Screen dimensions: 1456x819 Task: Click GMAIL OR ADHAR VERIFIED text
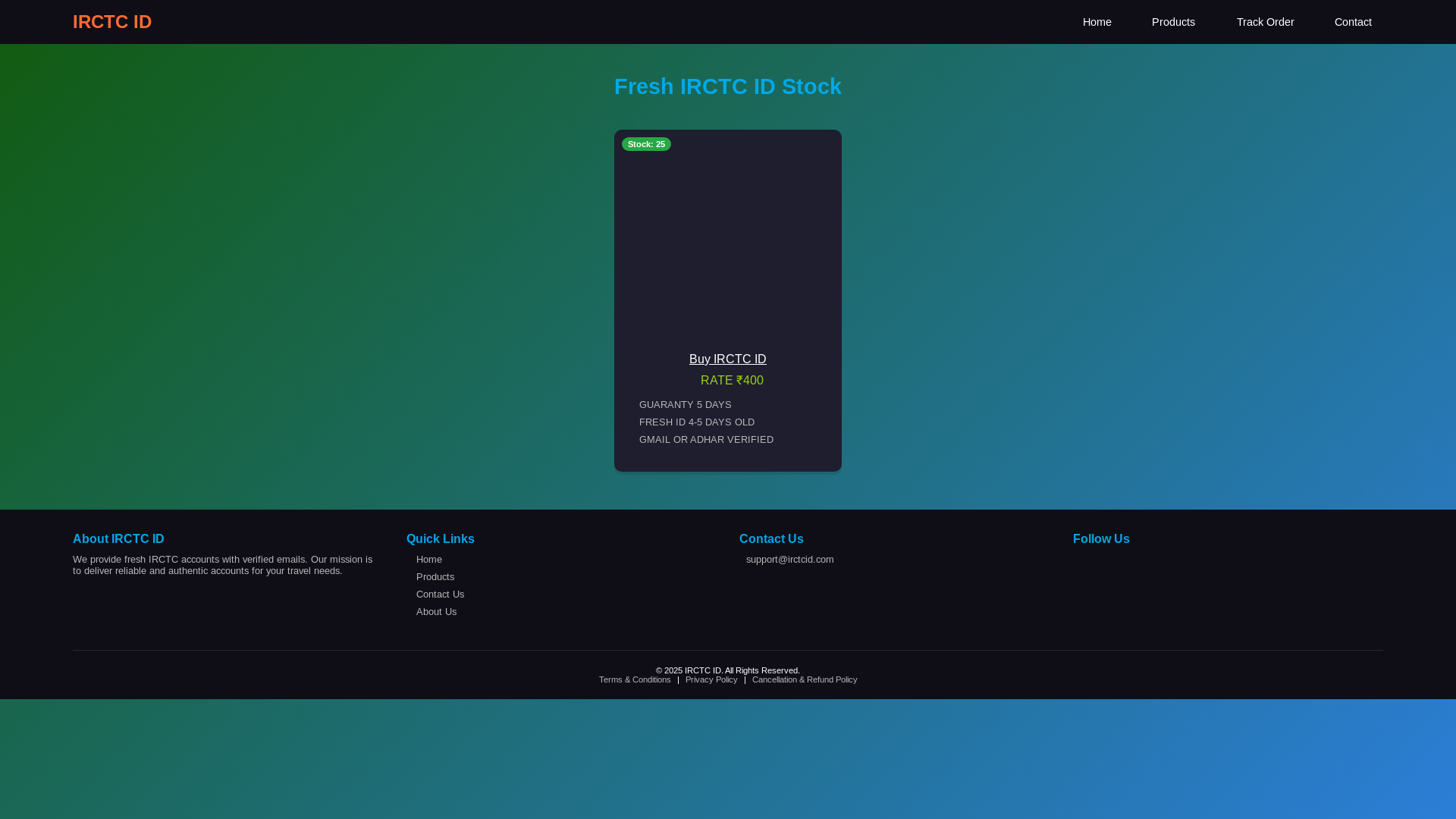pos(706,440)
